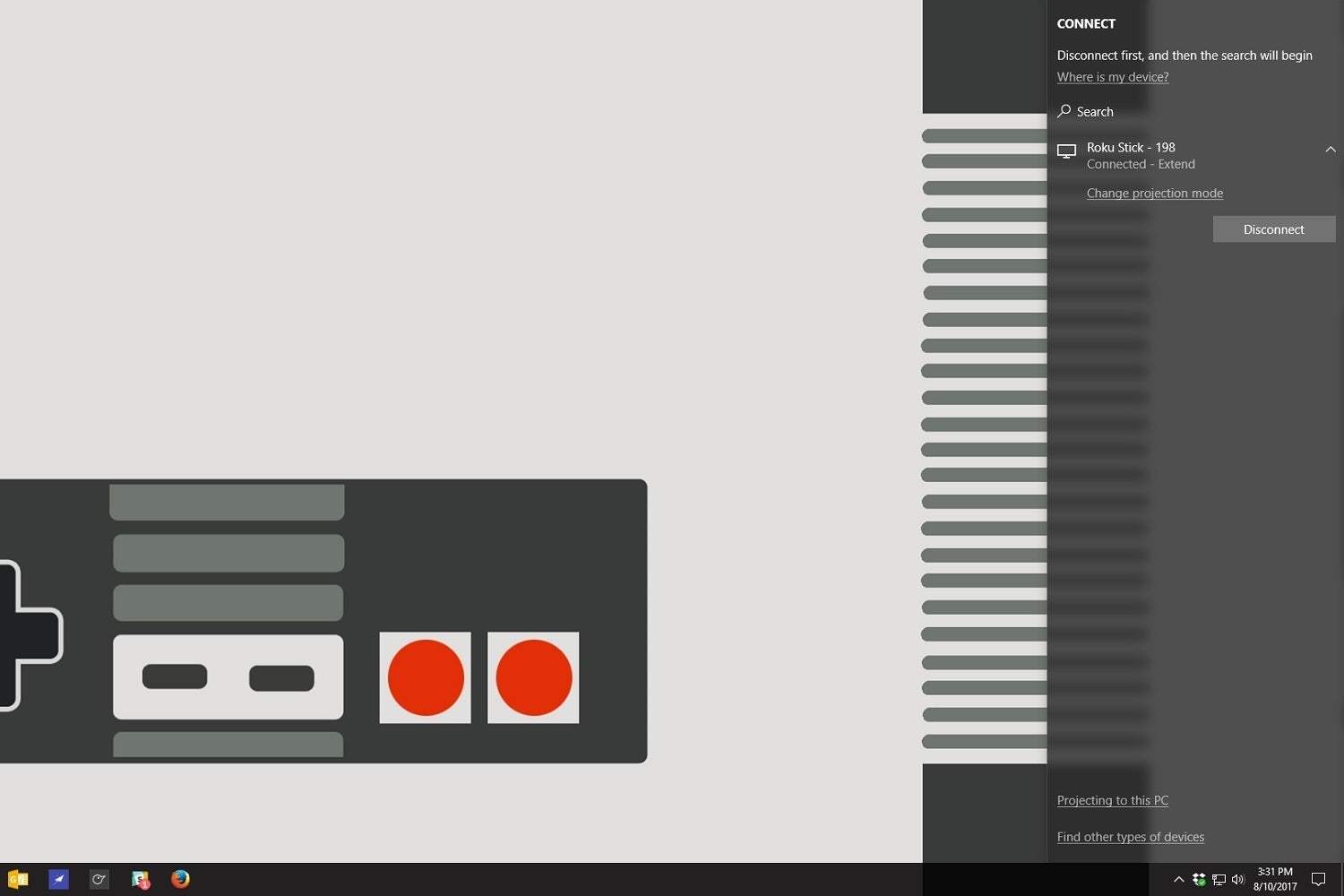Launch Firefox from the taskbar
1344x896 pixels.
click(180, 879)
